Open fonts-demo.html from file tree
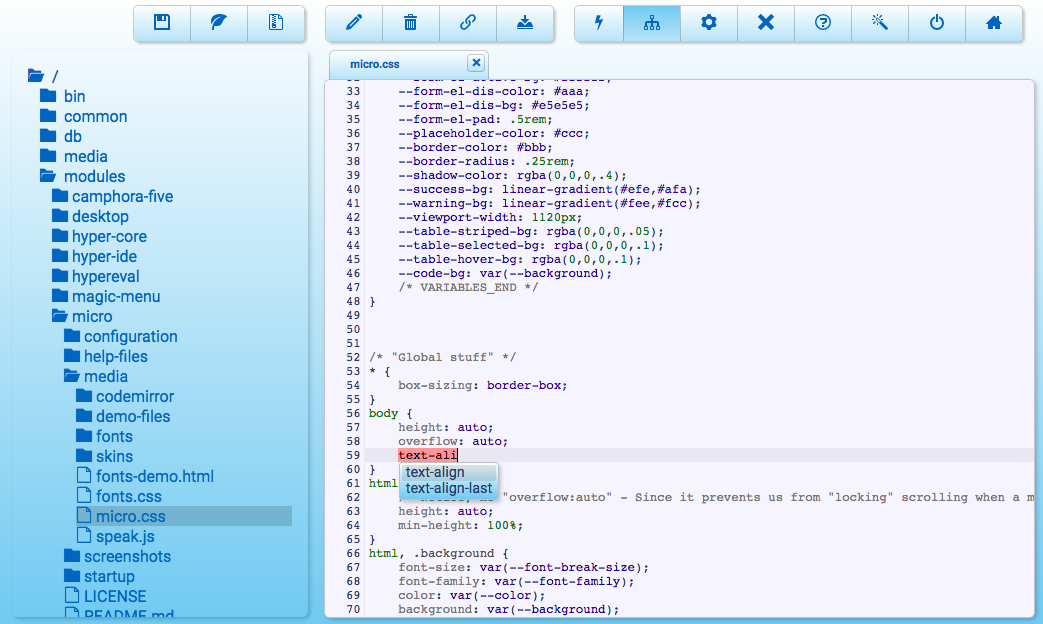The width and height of the screenshot is (1043, 624). tap(154, 476)
